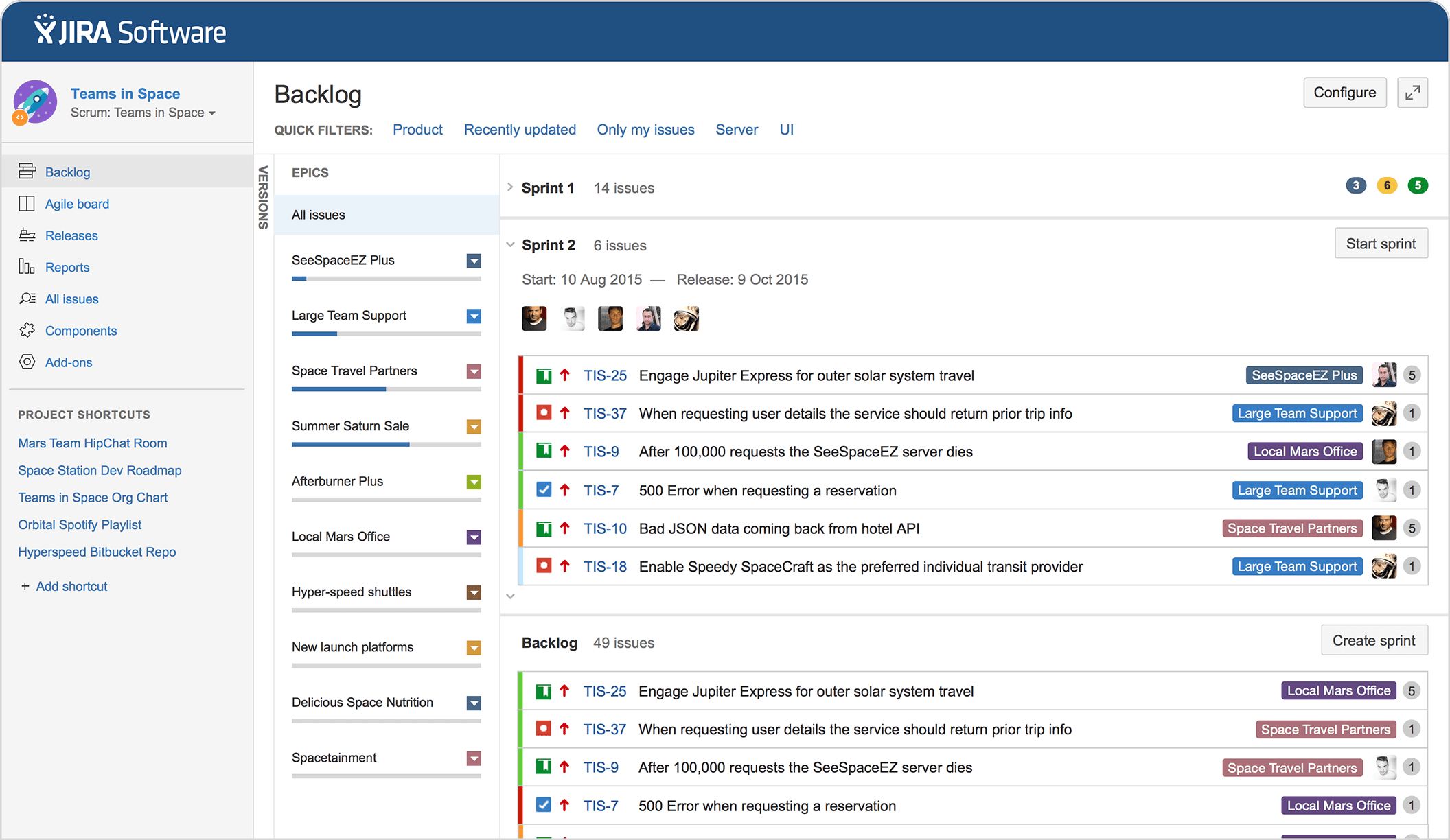Click the Add-ons icon

pos(27,362)
